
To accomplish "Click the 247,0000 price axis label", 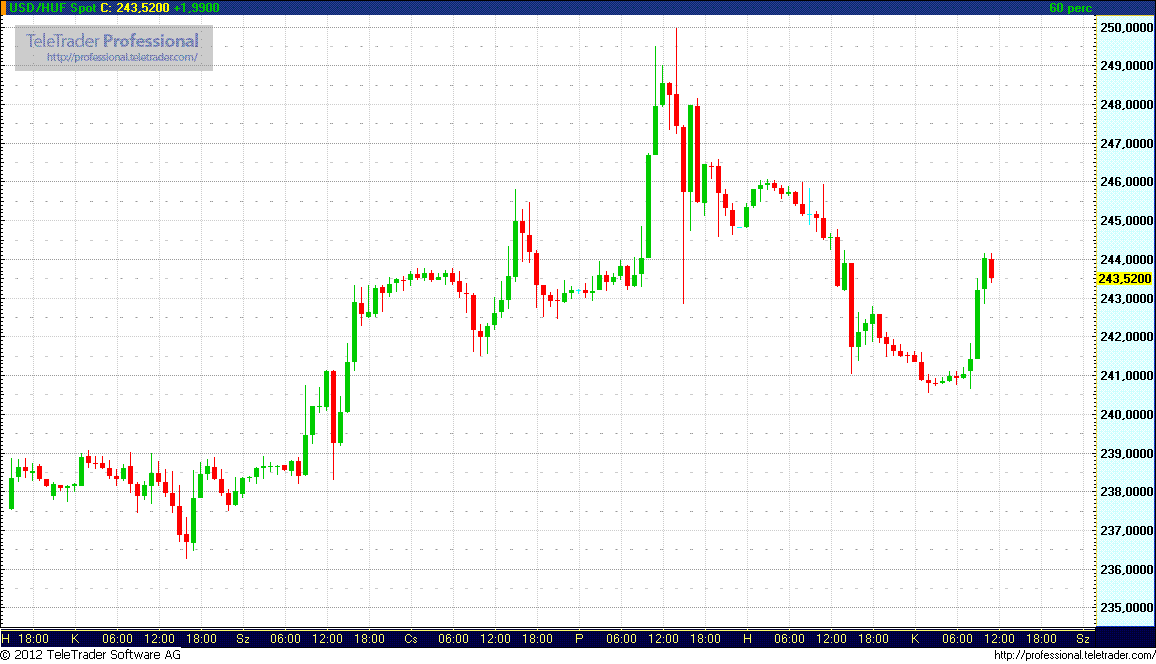I will point(1127,143).
